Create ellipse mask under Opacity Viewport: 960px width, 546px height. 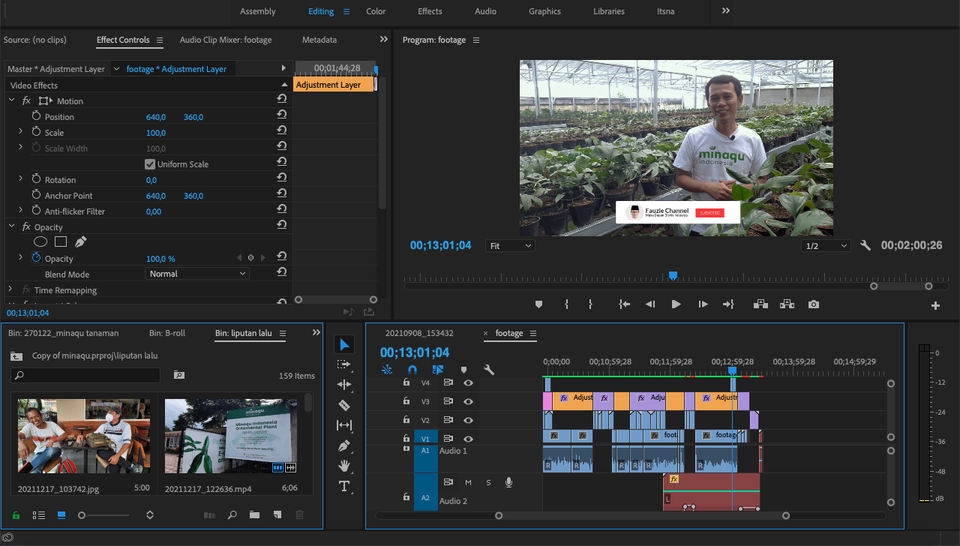(x=40, y=242)
